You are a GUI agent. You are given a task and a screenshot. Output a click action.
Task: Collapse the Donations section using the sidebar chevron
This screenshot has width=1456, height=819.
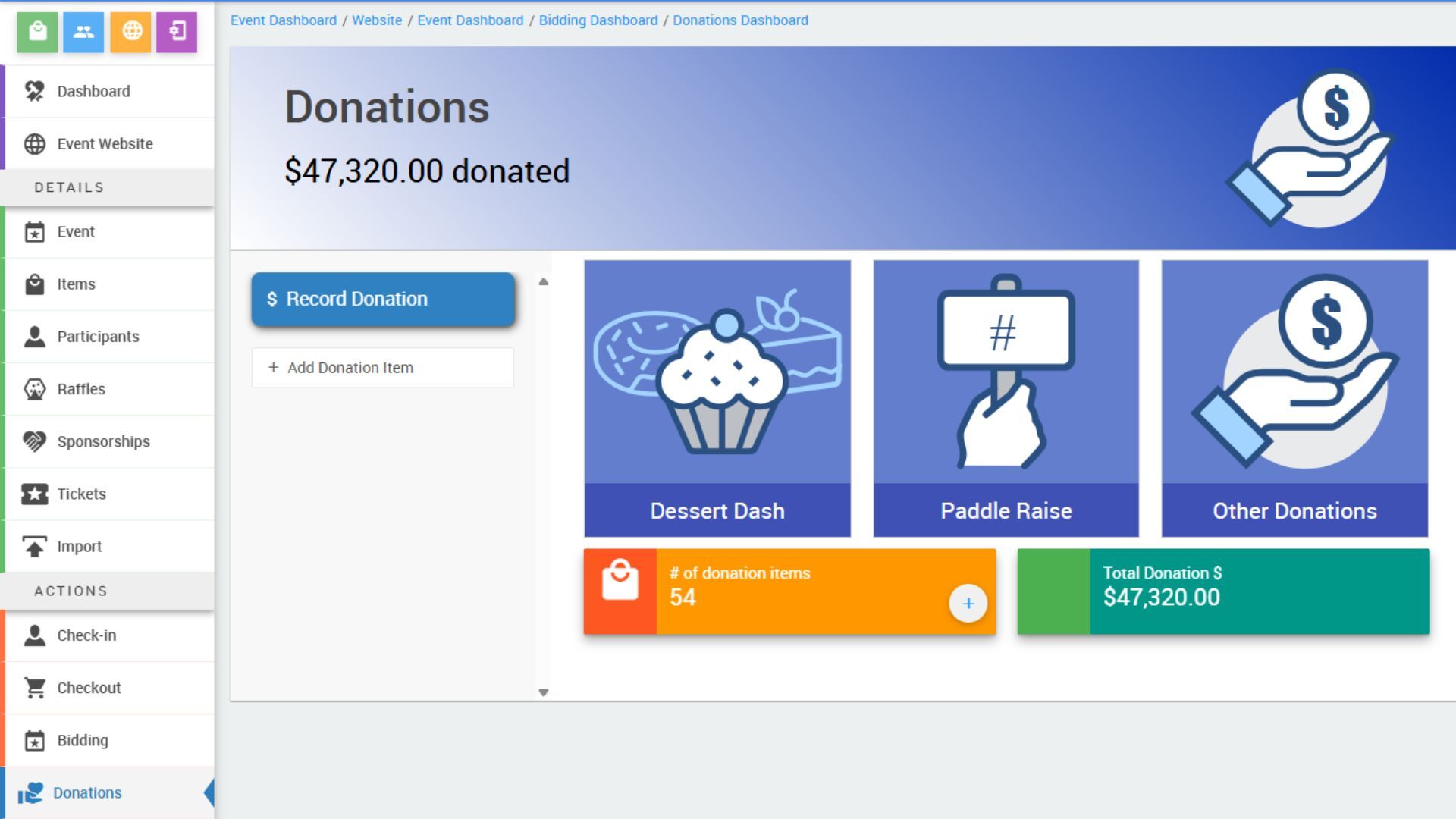(208, 792)
